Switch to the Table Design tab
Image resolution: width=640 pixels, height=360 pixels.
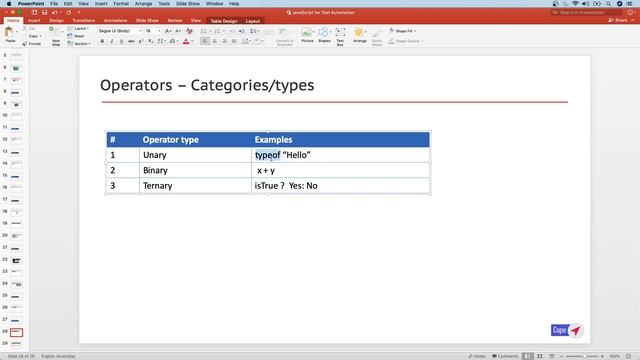pyautogui.click(x=224, y=21)
